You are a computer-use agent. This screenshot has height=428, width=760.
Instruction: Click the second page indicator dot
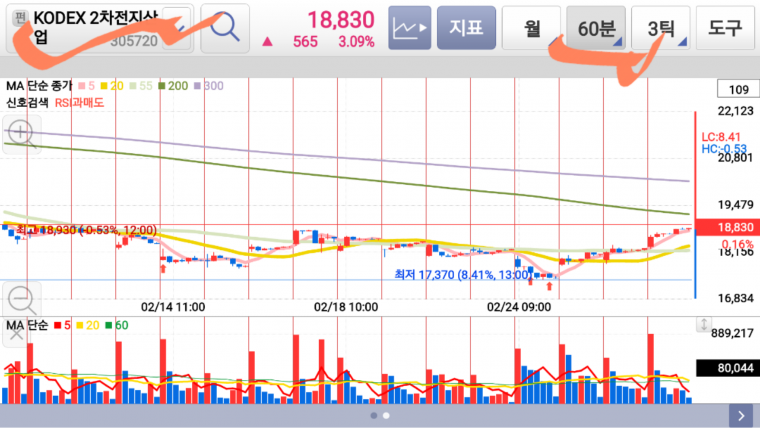pos(386,415)
